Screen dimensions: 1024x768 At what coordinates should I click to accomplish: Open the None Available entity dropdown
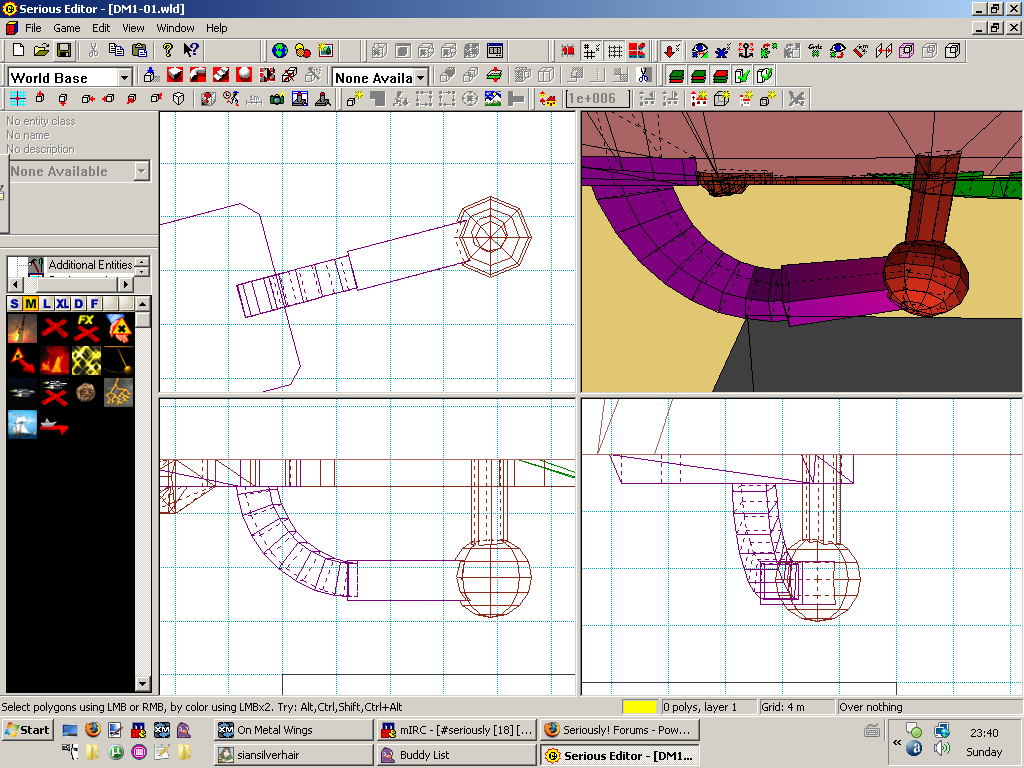point(141,172)
